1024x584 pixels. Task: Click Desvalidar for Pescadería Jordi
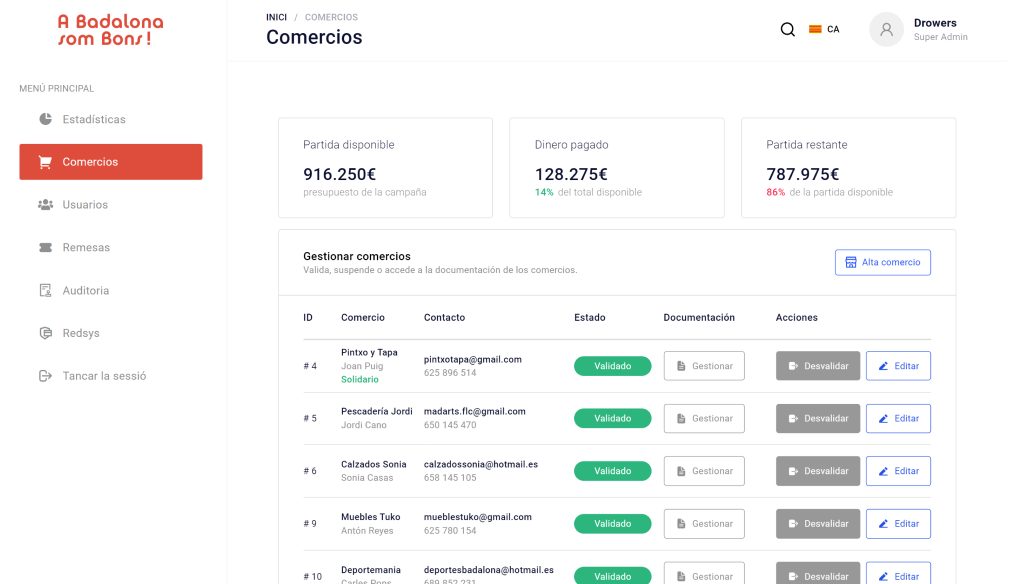pos(818,418)
